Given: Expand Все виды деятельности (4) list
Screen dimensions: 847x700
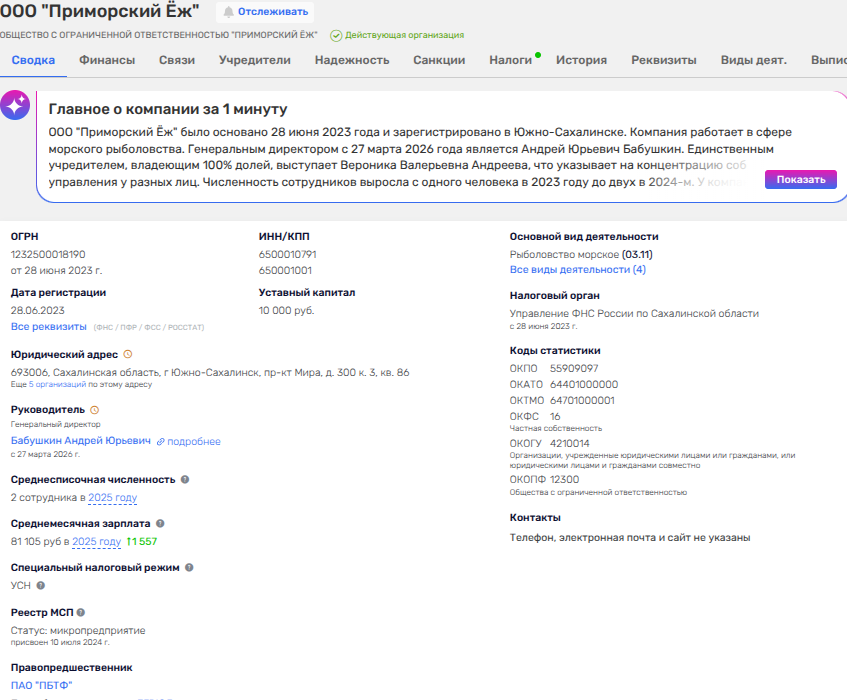Looking at the screenshot, I should (577, 270).
